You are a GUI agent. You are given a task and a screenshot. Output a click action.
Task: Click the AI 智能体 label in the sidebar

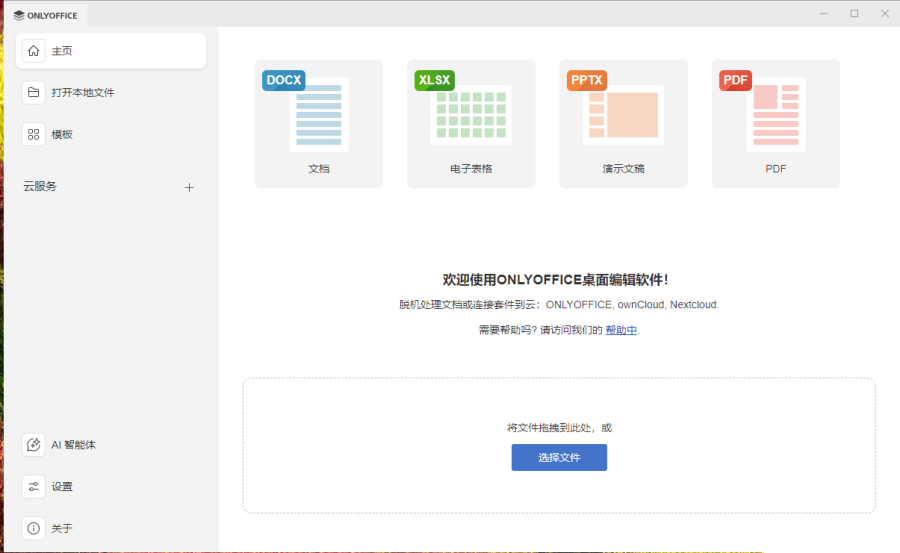click(x=73, y=444)
